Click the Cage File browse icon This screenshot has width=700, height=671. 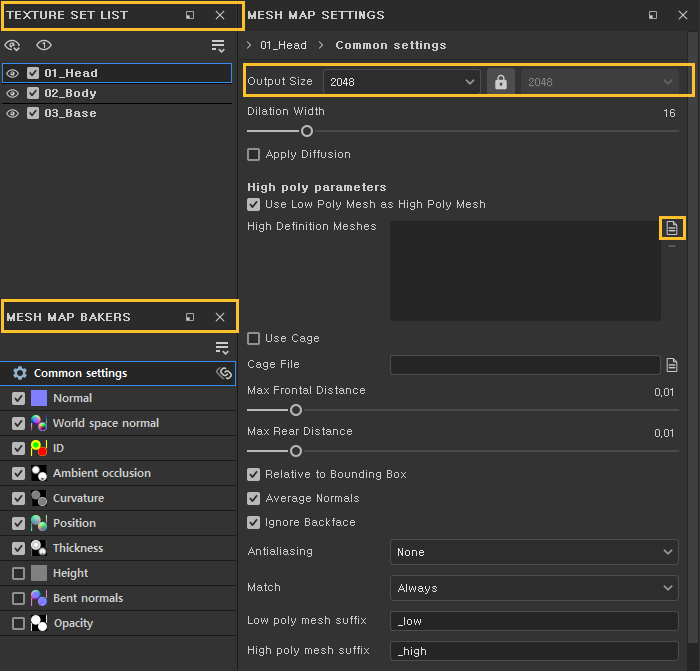[x=672, y=365]
